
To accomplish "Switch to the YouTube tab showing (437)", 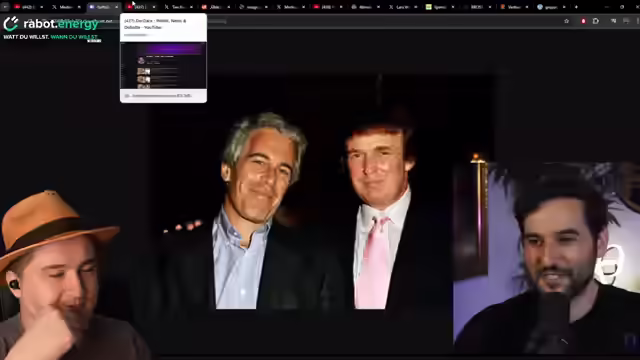I will 141,7.
